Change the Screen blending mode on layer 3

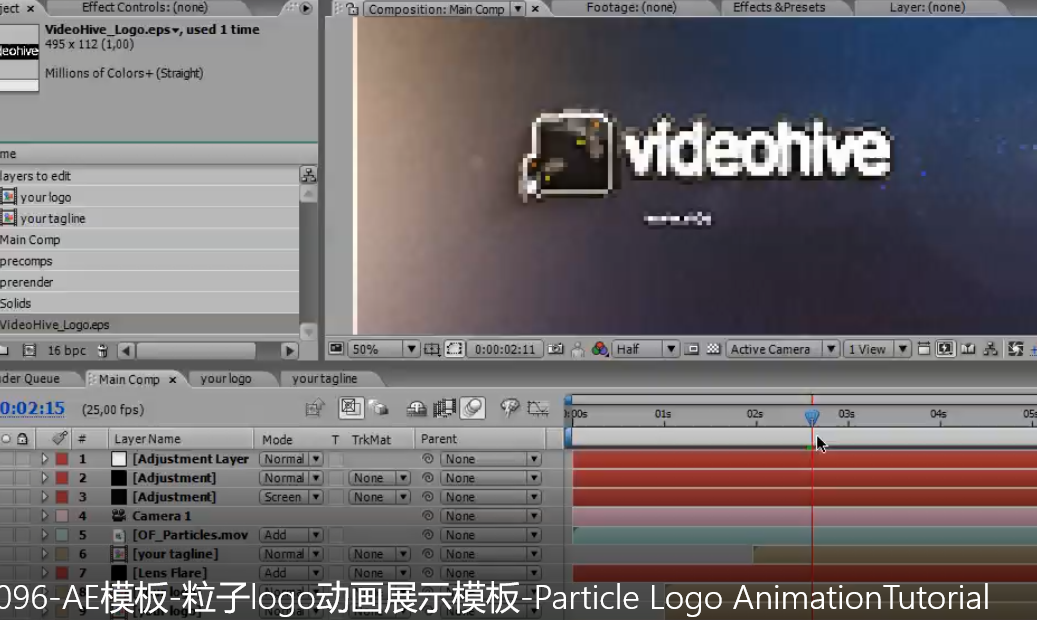click(291, 497)
